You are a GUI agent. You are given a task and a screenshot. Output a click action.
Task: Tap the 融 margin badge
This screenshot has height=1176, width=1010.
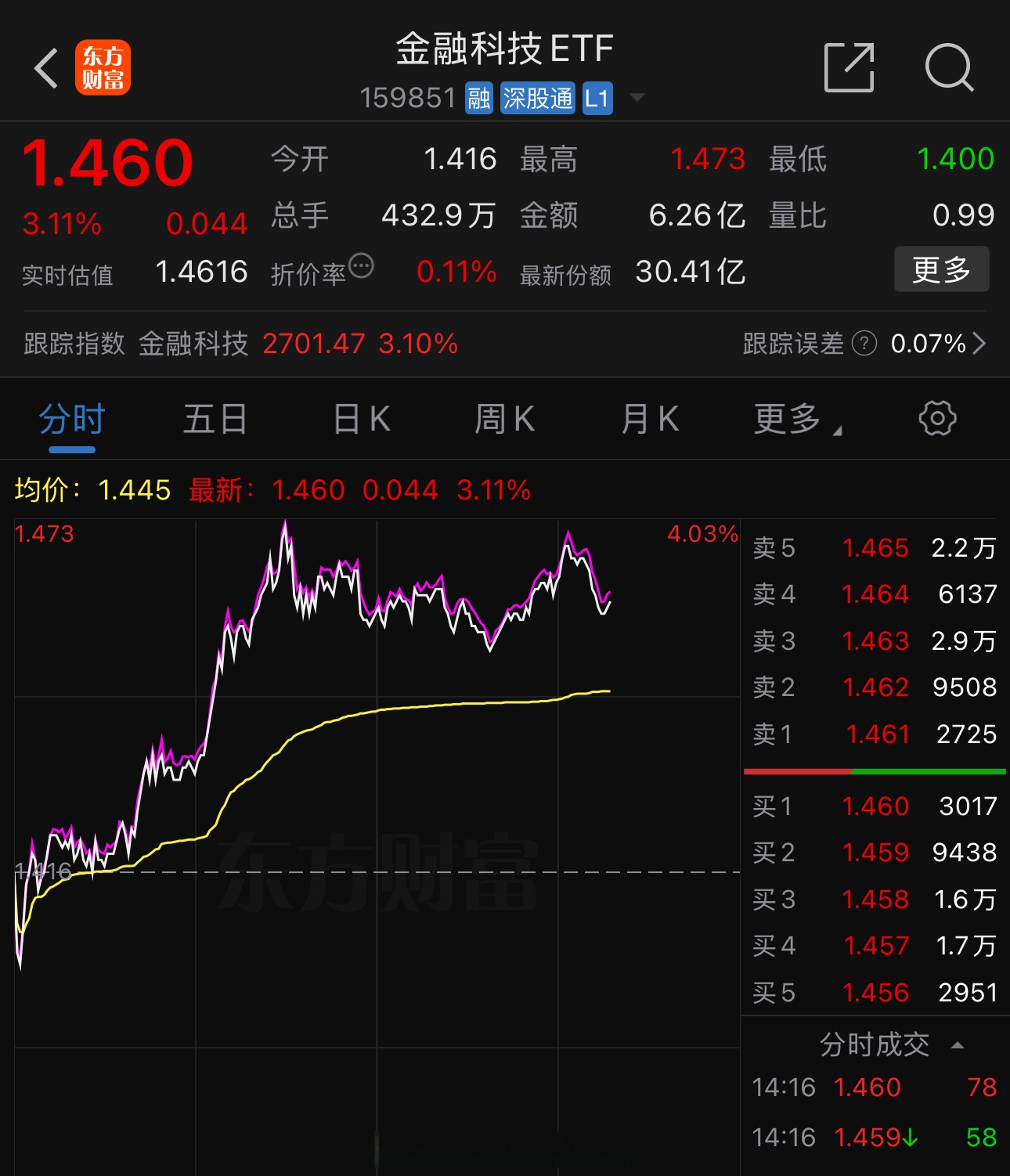coord(479,99)
